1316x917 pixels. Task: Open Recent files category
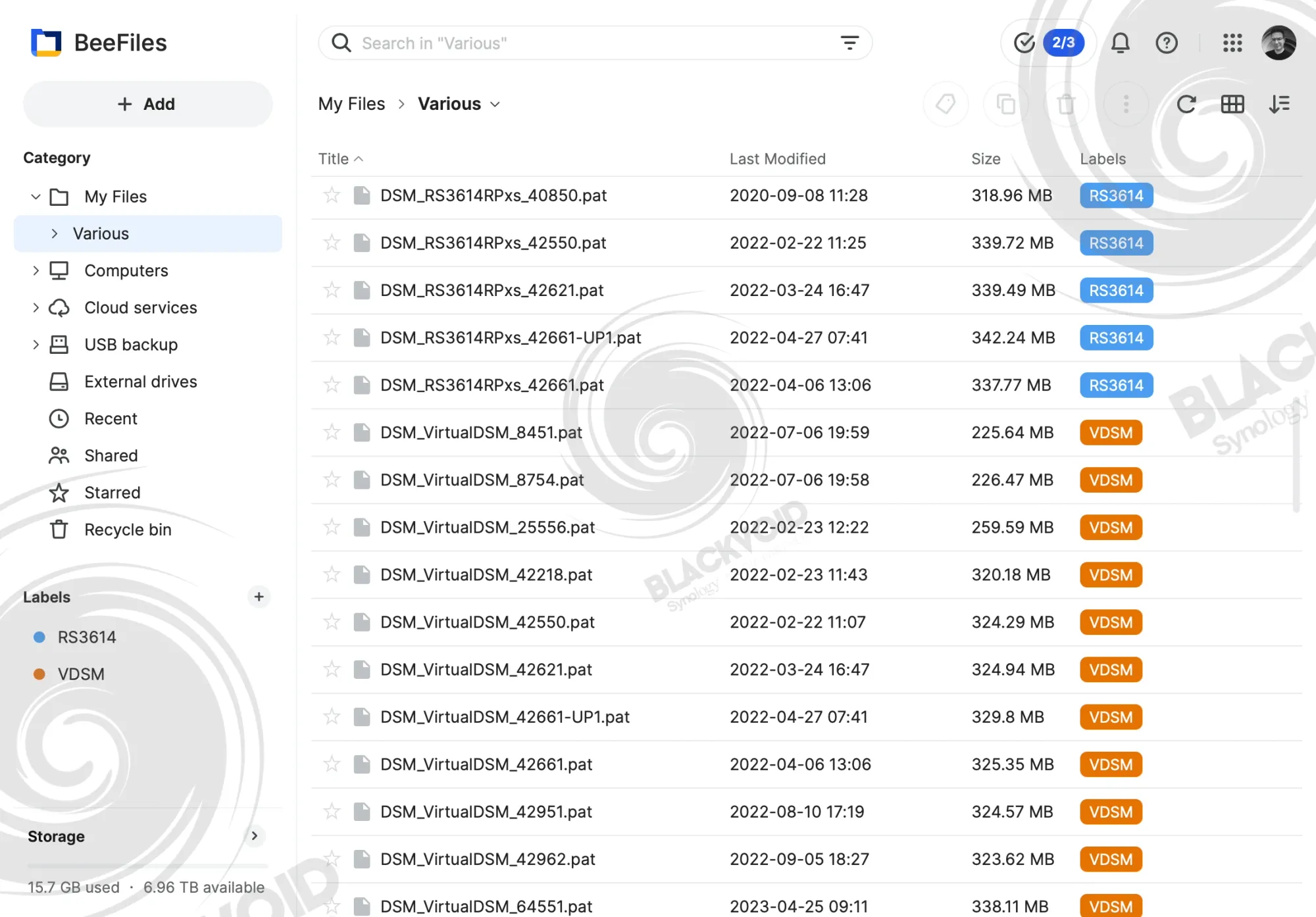[111, 418]
